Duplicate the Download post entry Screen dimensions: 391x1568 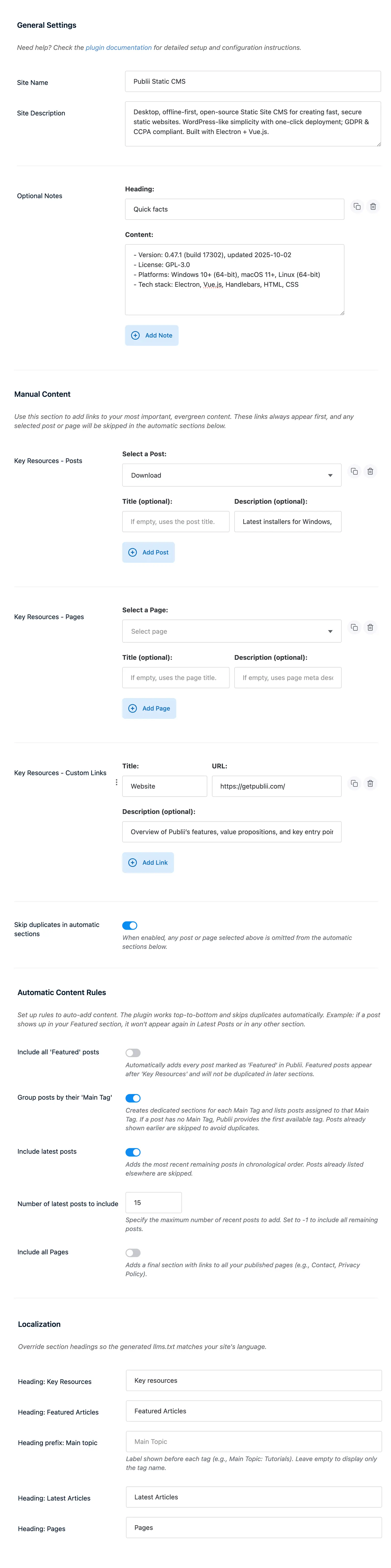point(354,471)
